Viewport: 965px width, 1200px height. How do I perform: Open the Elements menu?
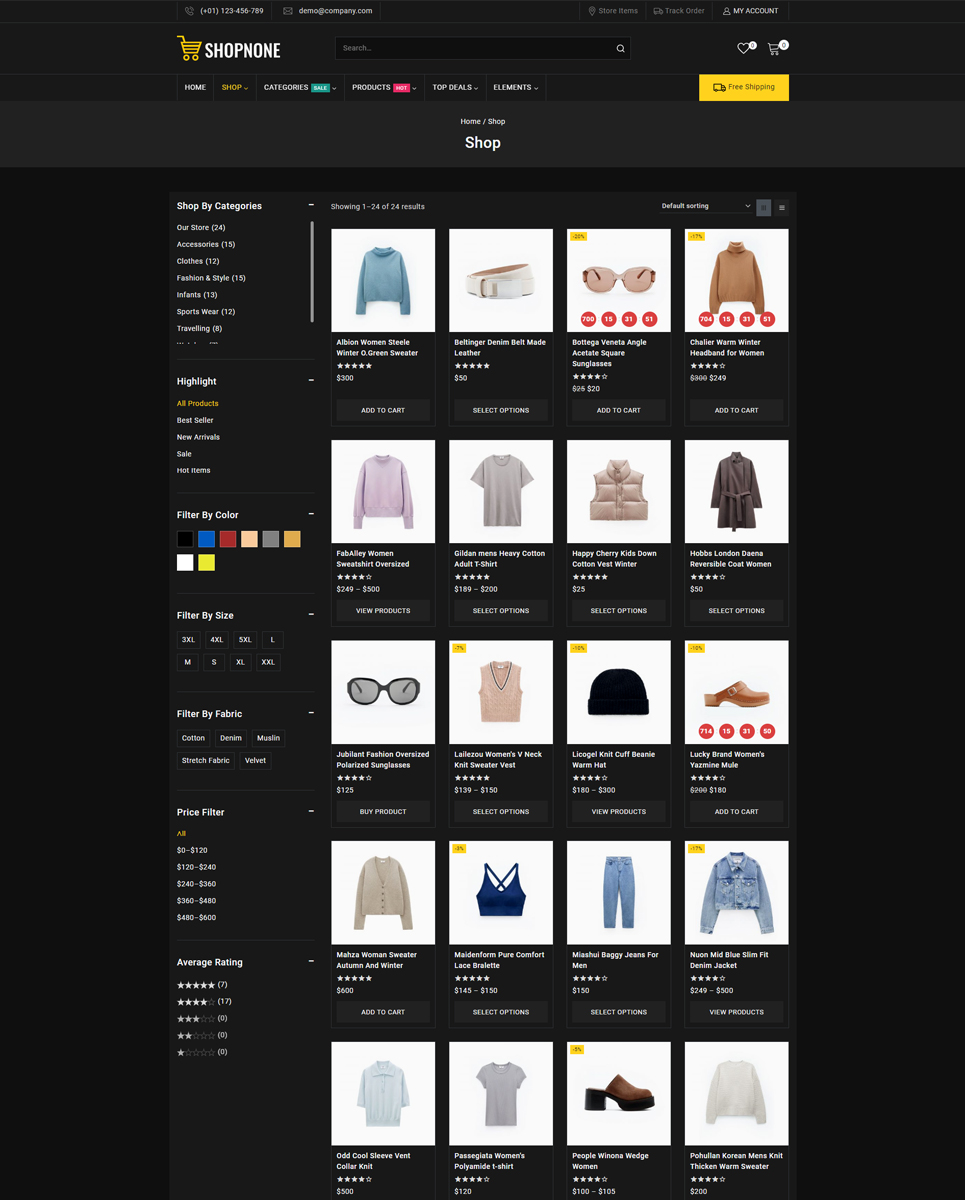pos(515,87)
